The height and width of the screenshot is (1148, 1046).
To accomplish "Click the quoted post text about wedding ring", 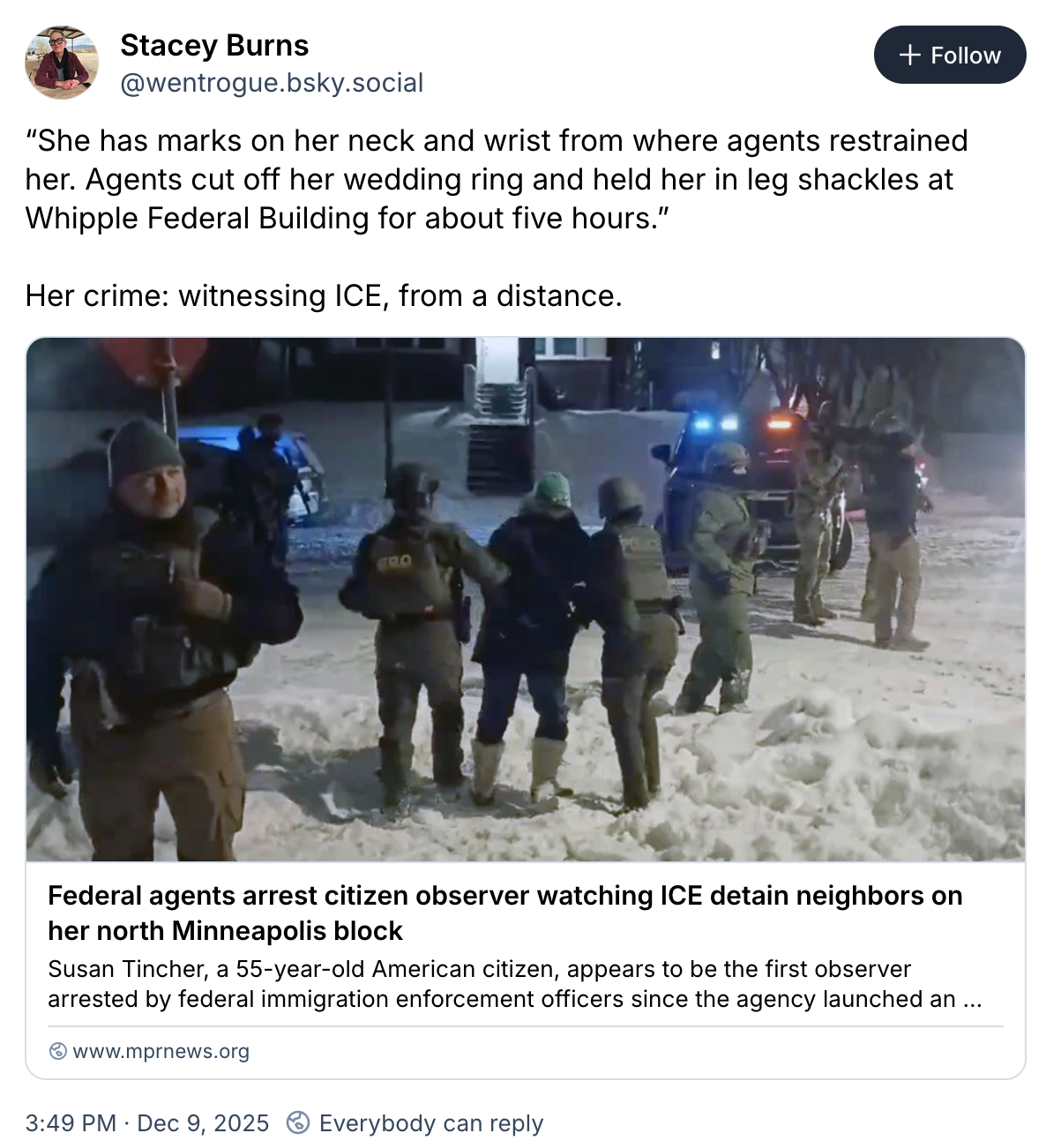I will [x=497, y=179].
